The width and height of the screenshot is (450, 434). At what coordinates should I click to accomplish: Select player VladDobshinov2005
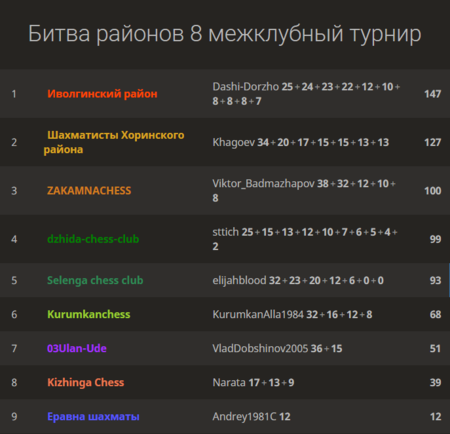(260, 348)
